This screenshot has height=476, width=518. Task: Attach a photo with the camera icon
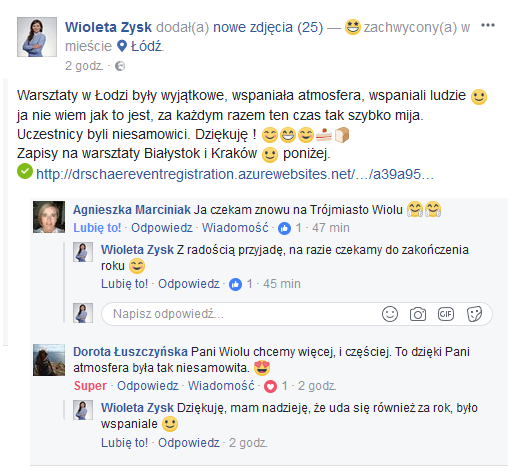pos(418,314)
